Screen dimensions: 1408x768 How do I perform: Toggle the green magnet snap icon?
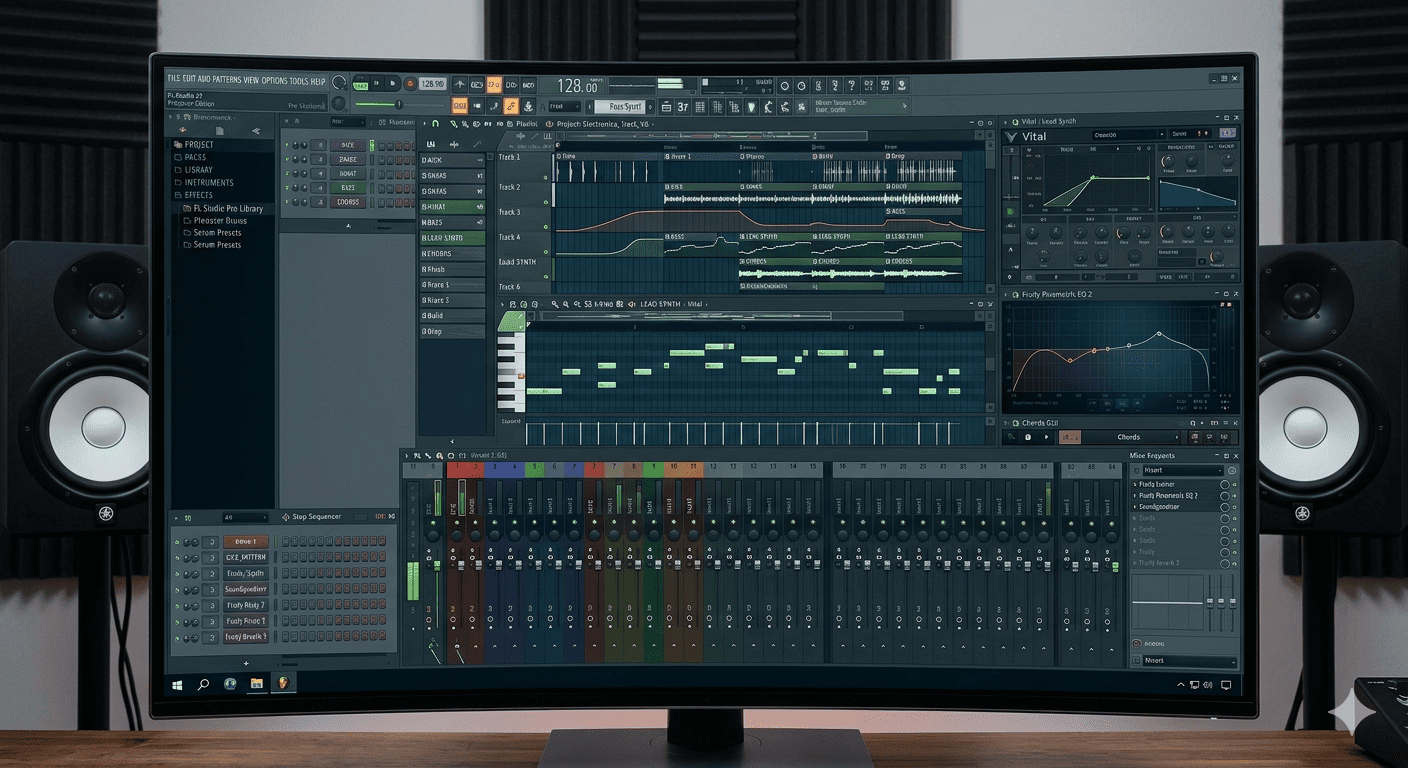(436, 123)
